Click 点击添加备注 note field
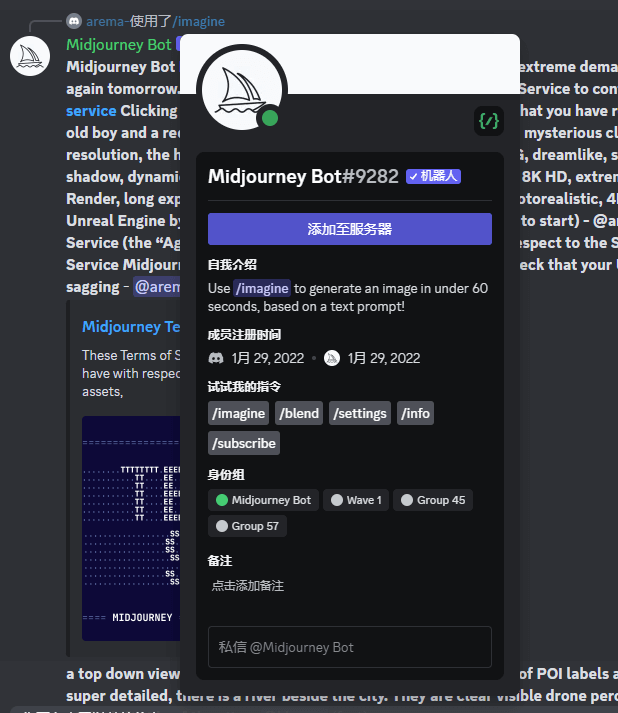Image resolution: width=618 pixels, height=713 pixels. [248, 586]
